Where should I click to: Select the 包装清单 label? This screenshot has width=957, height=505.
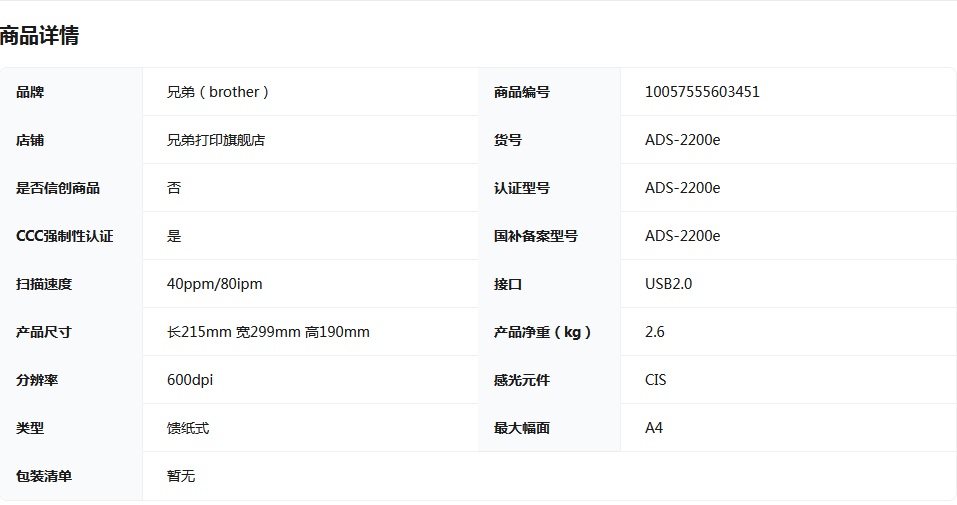44,476
